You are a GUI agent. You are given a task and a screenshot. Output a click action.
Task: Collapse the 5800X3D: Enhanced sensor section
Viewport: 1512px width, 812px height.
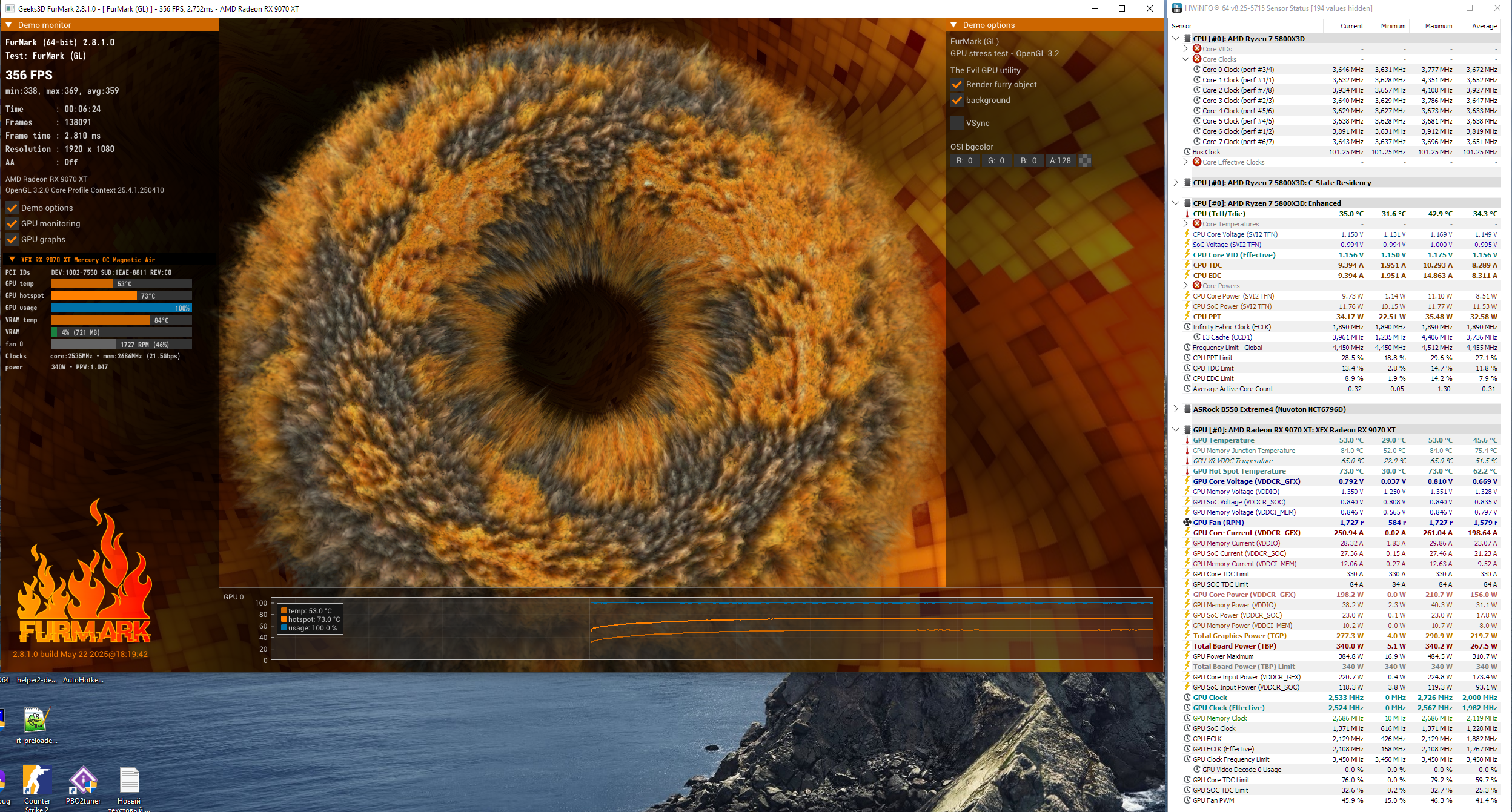pos(1176,203)
